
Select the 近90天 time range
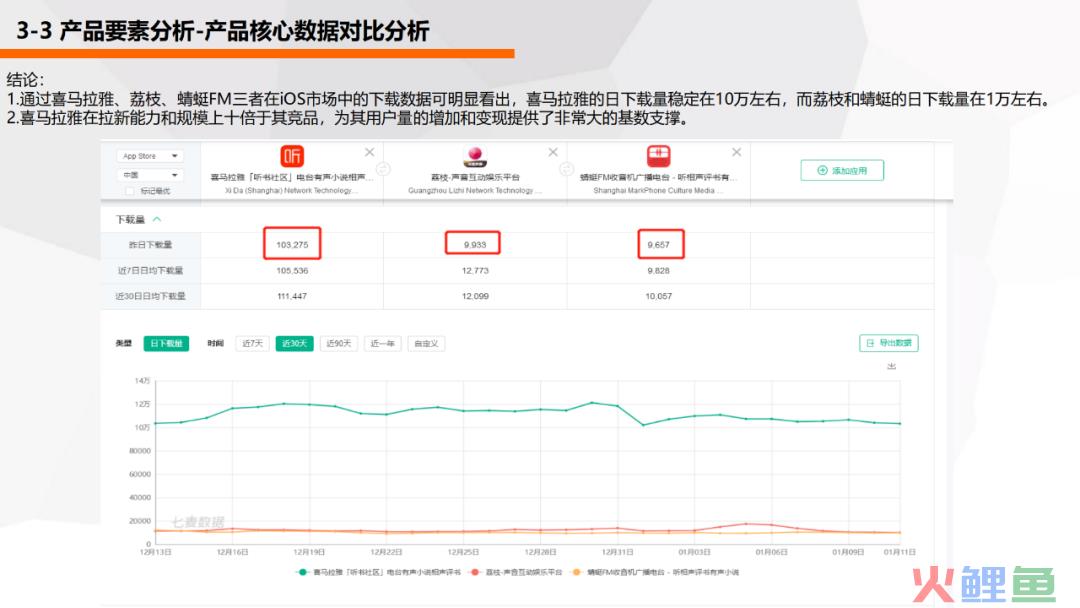click(x=338, y=344)
